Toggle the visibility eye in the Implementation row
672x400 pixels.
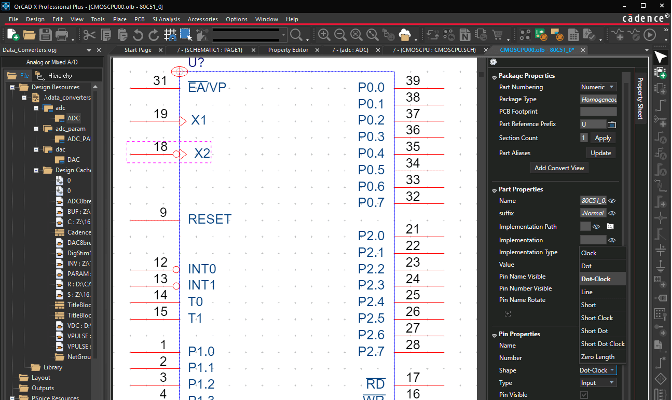pyautogui.click(x=612, y=240)
